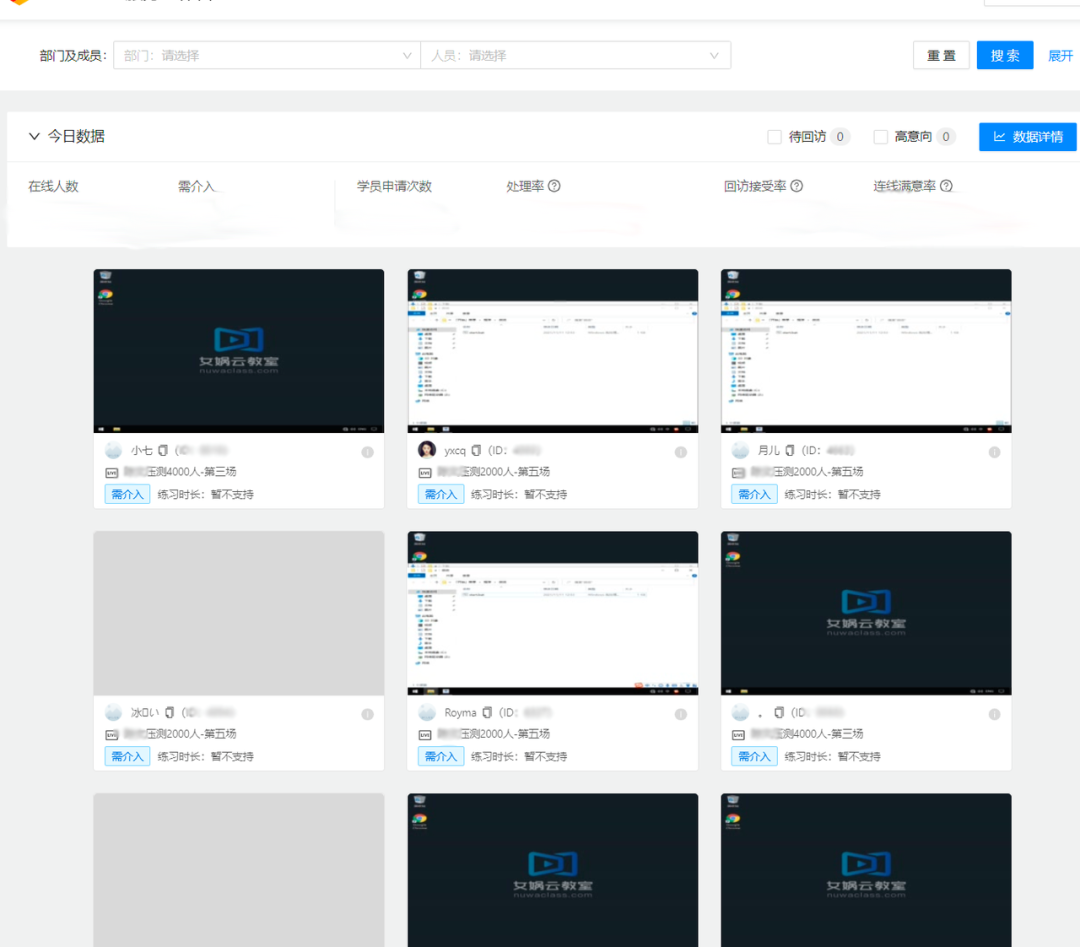The height and width of the screenshot is (947, 1080).
Task: Click the info icon on Royma's card
Action: tap(681, 714)
